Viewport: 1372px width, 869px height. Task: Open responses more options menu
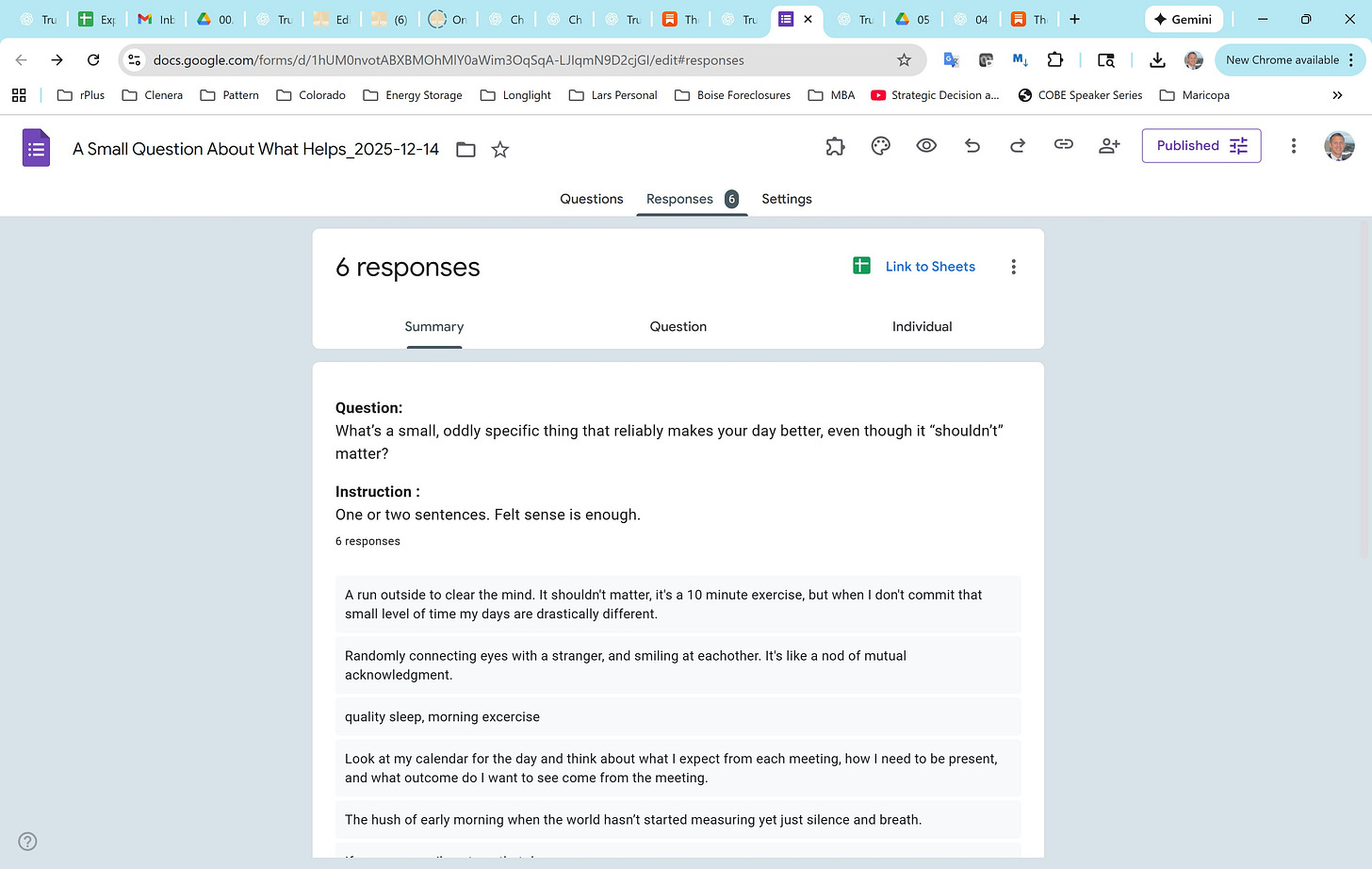pyautogui.click(x=1014, y=267)
